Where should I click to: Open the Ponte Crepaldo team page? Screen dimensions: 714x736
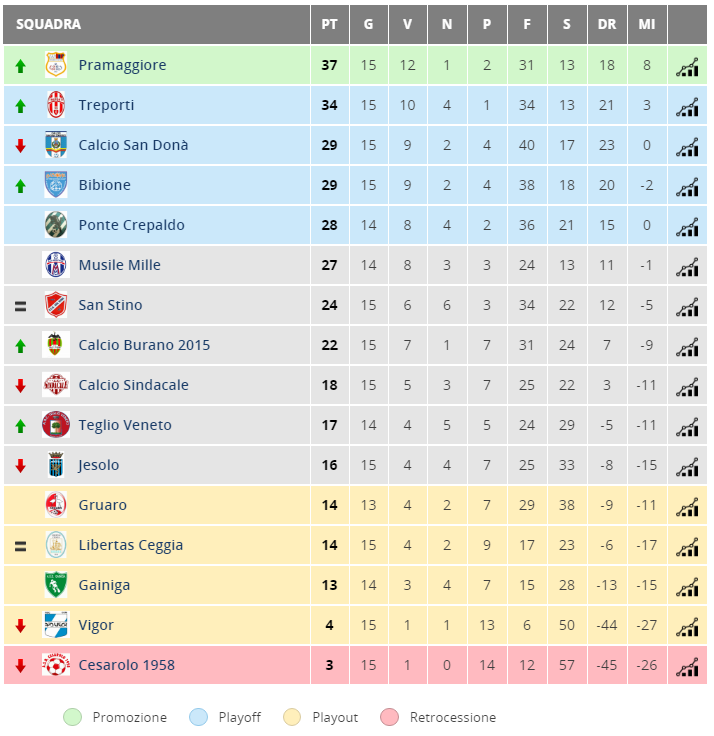(131, 225)
